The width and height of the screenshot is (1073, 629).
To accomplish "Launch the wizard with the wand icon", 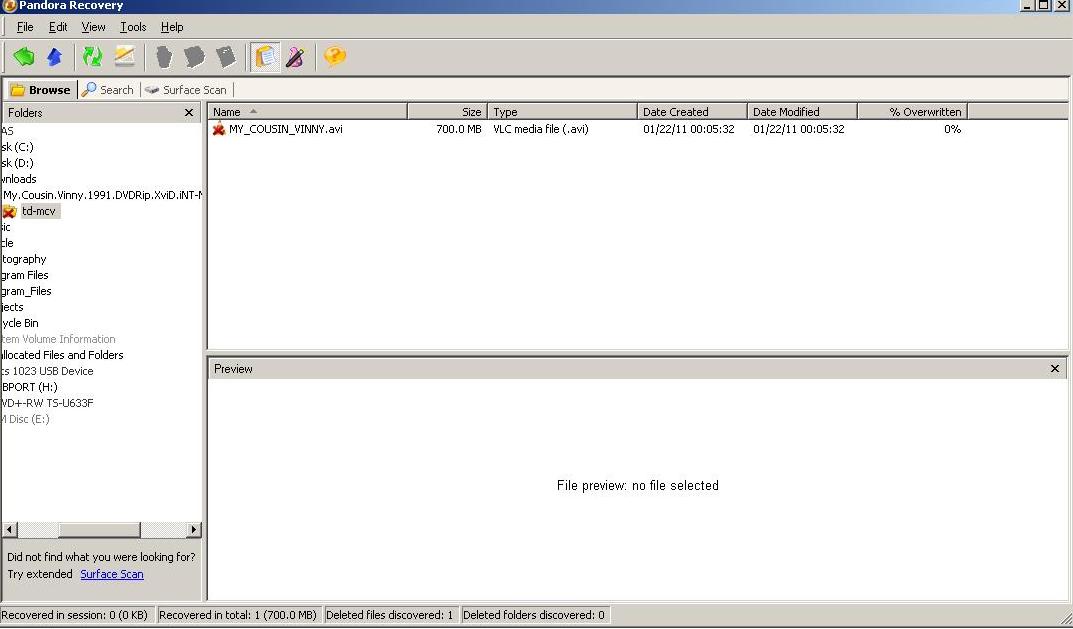I will [296, 56].
